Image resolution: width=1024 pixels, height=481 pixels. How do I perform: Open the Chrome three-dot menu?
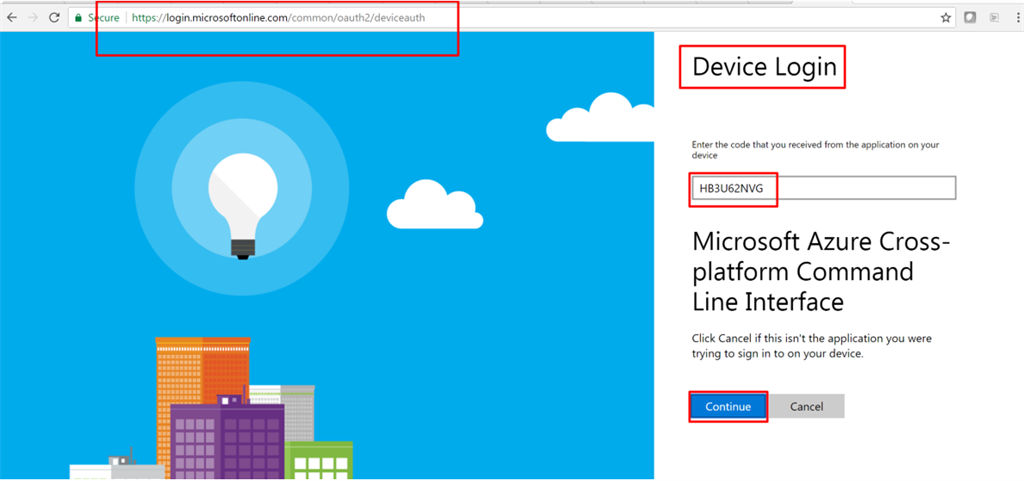click(x=1016, y=18)
